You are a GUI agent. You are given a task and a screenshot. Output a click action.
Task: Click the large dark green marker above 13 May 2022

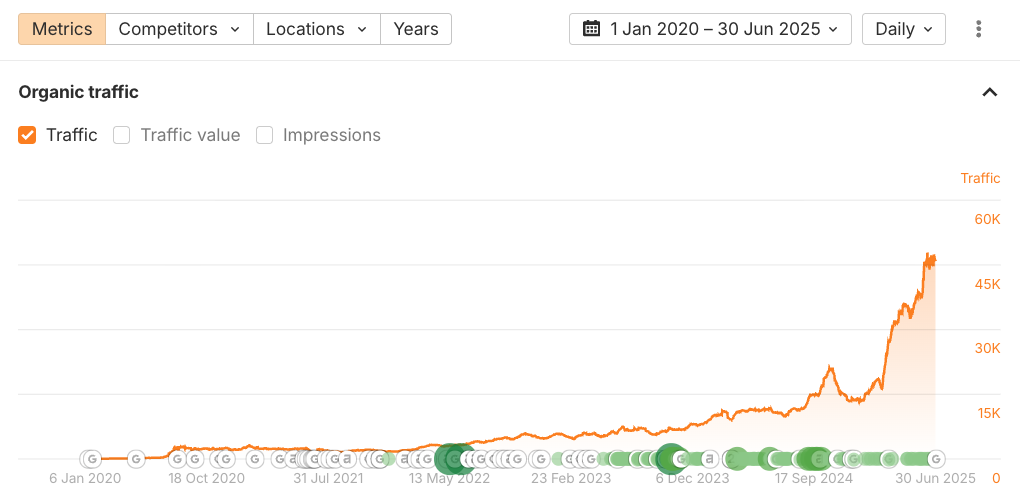(449, 459)
